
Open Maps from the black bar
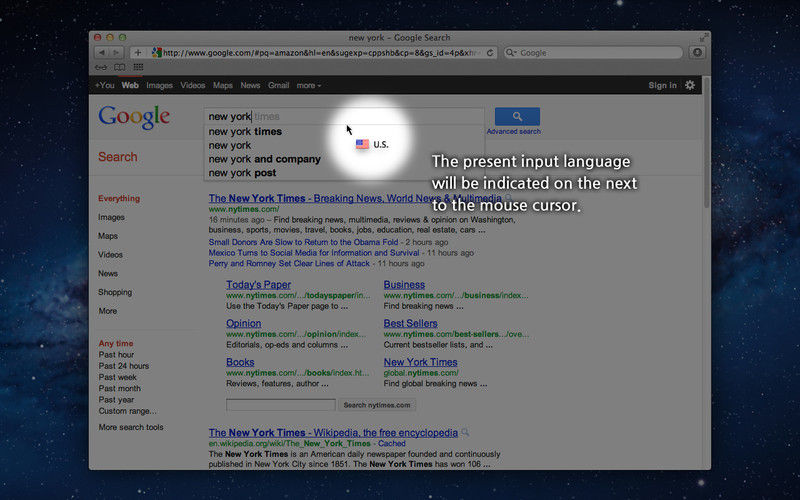pyautogui.click(x=222, y=85)
